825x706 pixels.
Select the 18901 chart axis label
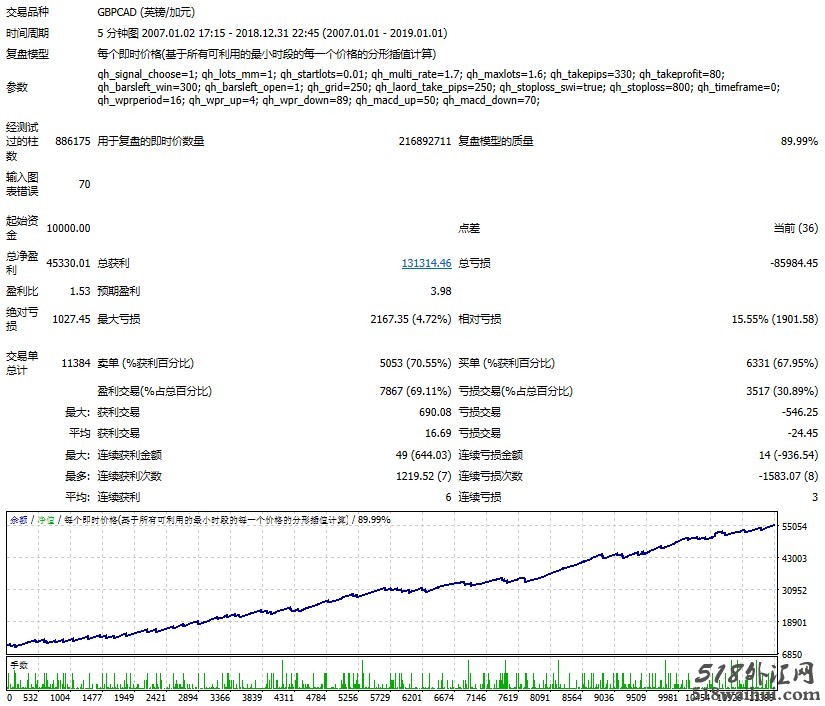click(x=794, y=622)
